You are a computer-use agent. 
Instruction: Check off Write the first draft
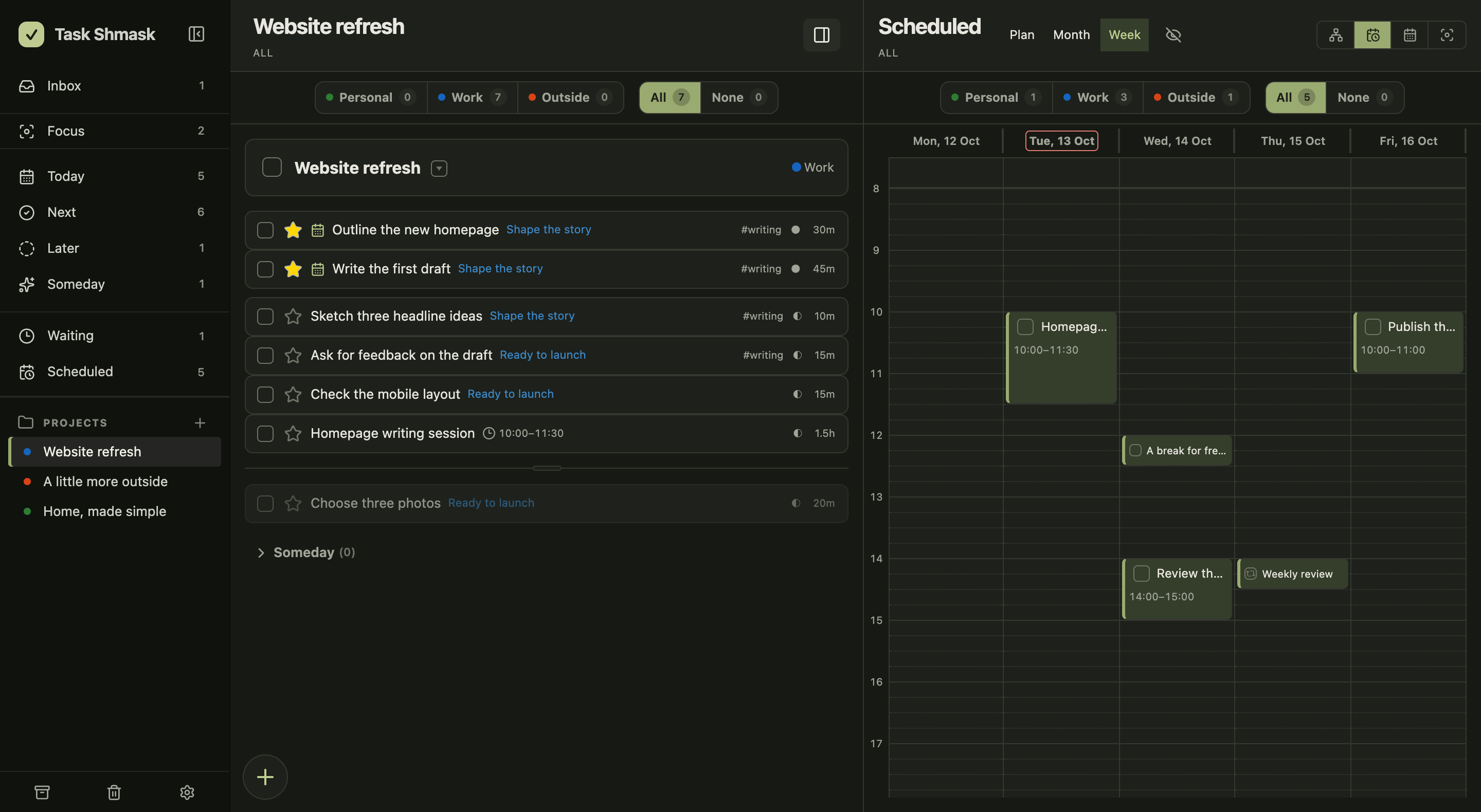pos(265,269)
